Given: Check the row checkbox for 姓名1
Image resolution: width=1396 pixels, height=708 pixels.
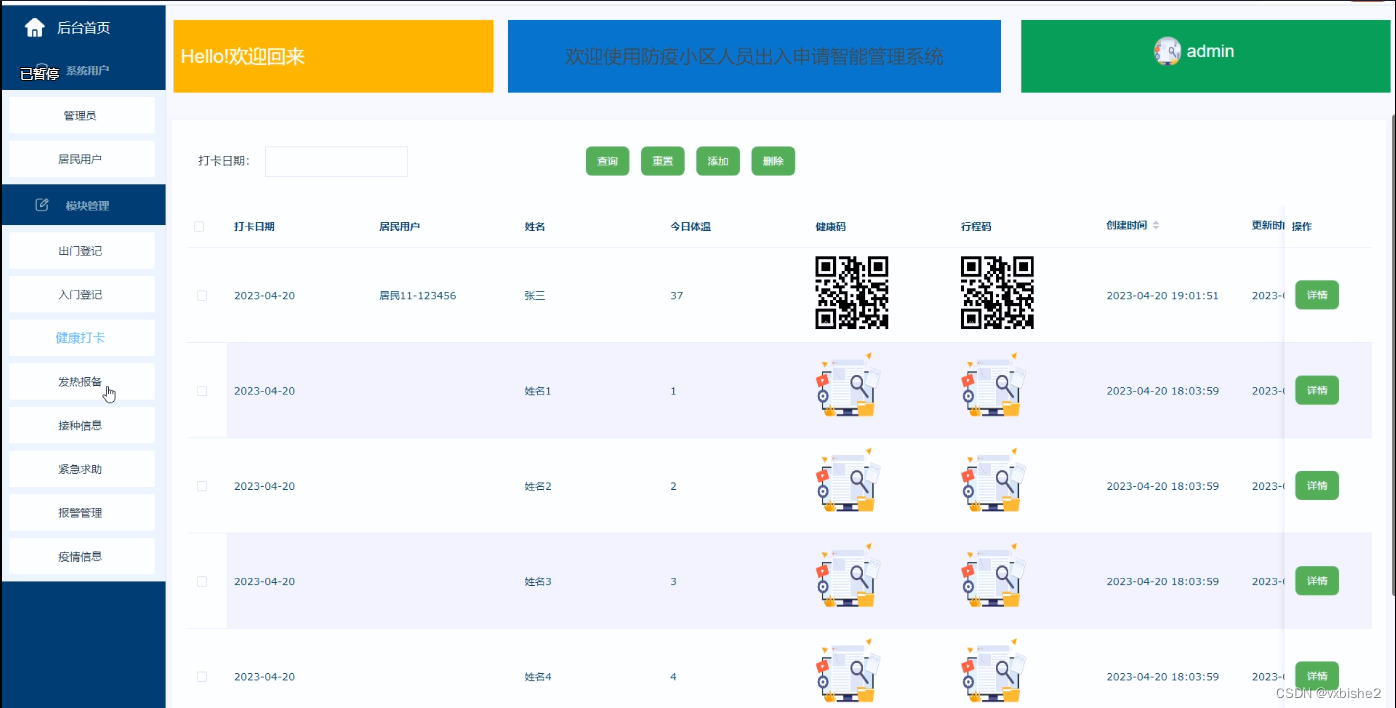Looking at the screenshot, I should 202,391.
